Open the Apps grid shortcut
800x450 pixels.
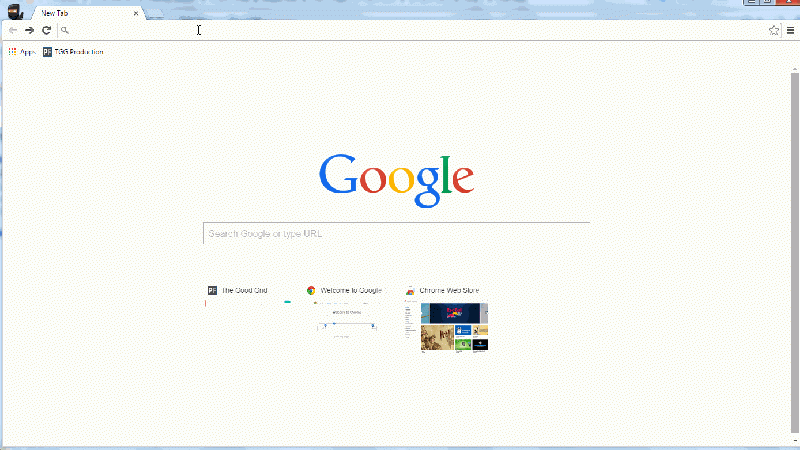tap(21, 52)
